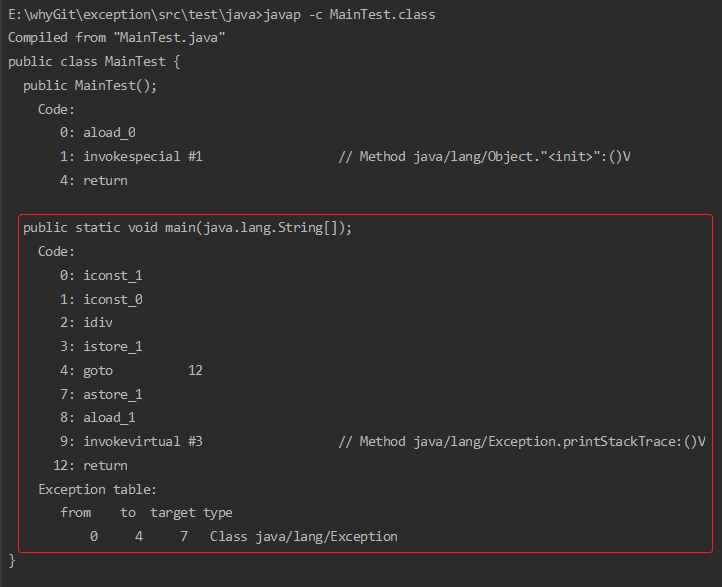The width and height of the screenshot is (722, 587).
Task: Click the Compiled from "MainTest.java" line
Action: pyautogui.click(x=116, y=37)
